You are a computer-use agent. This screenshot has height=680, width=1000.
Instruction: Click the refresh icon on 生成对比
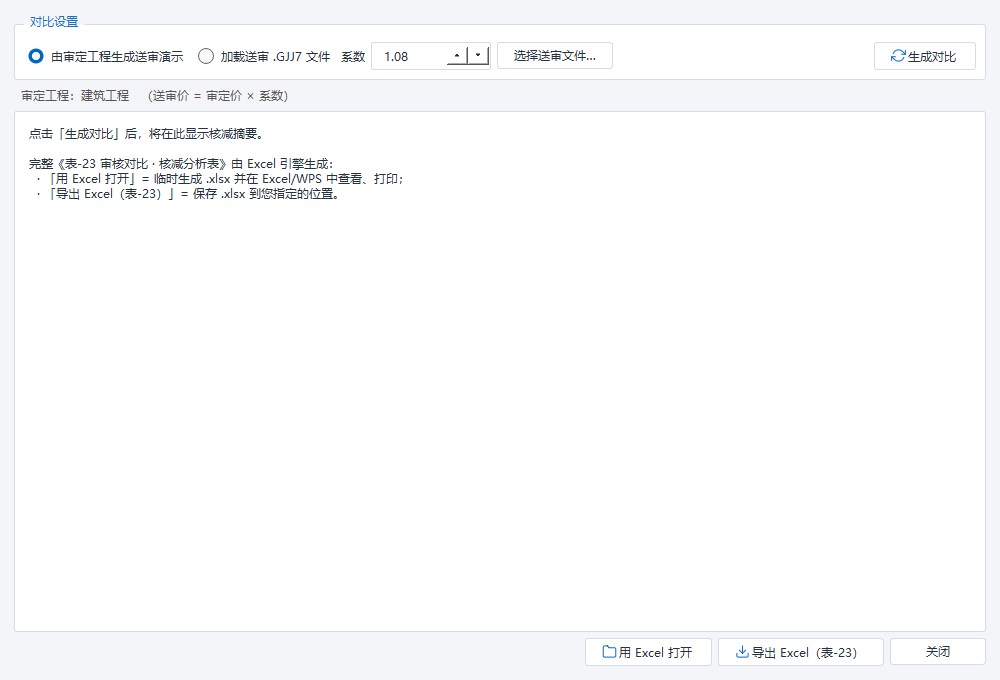(x=898, y=56)
